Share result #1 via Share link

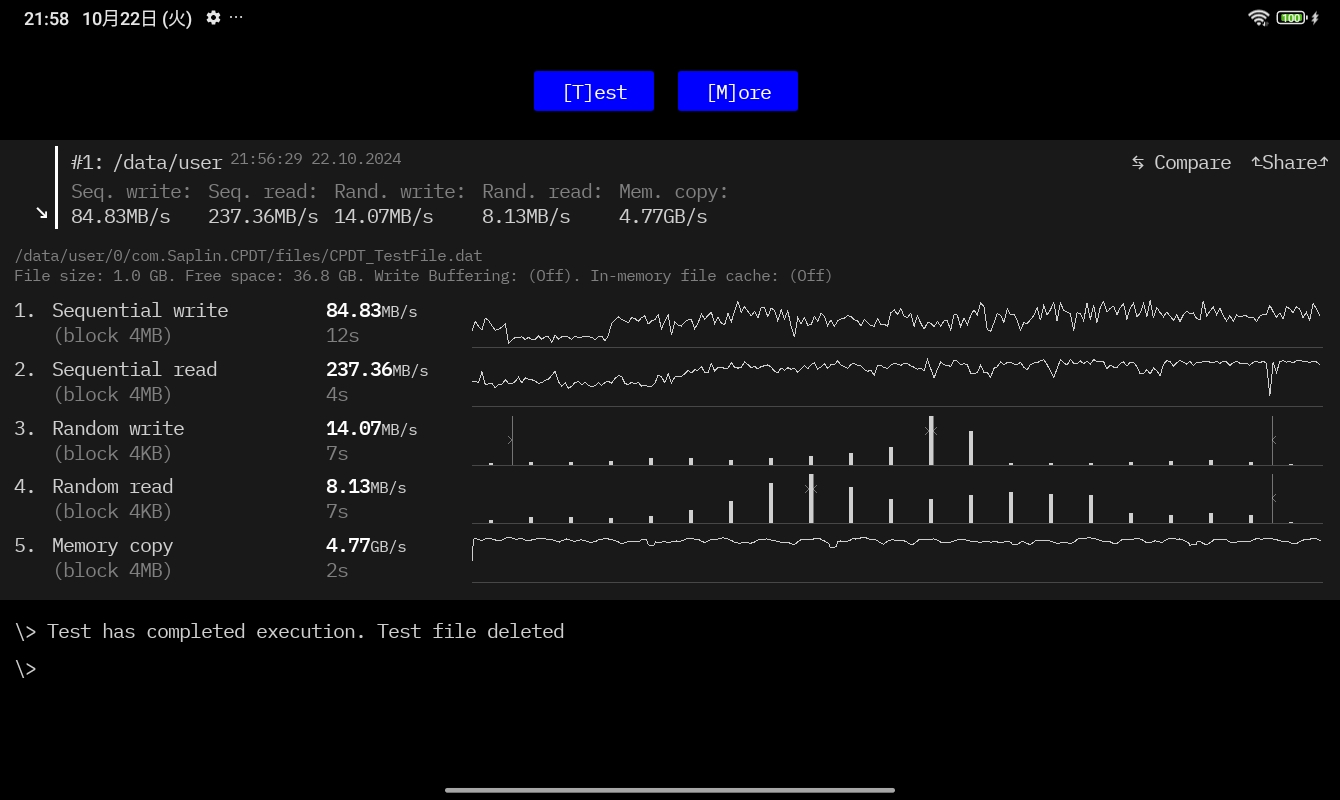pos(1290,162)
